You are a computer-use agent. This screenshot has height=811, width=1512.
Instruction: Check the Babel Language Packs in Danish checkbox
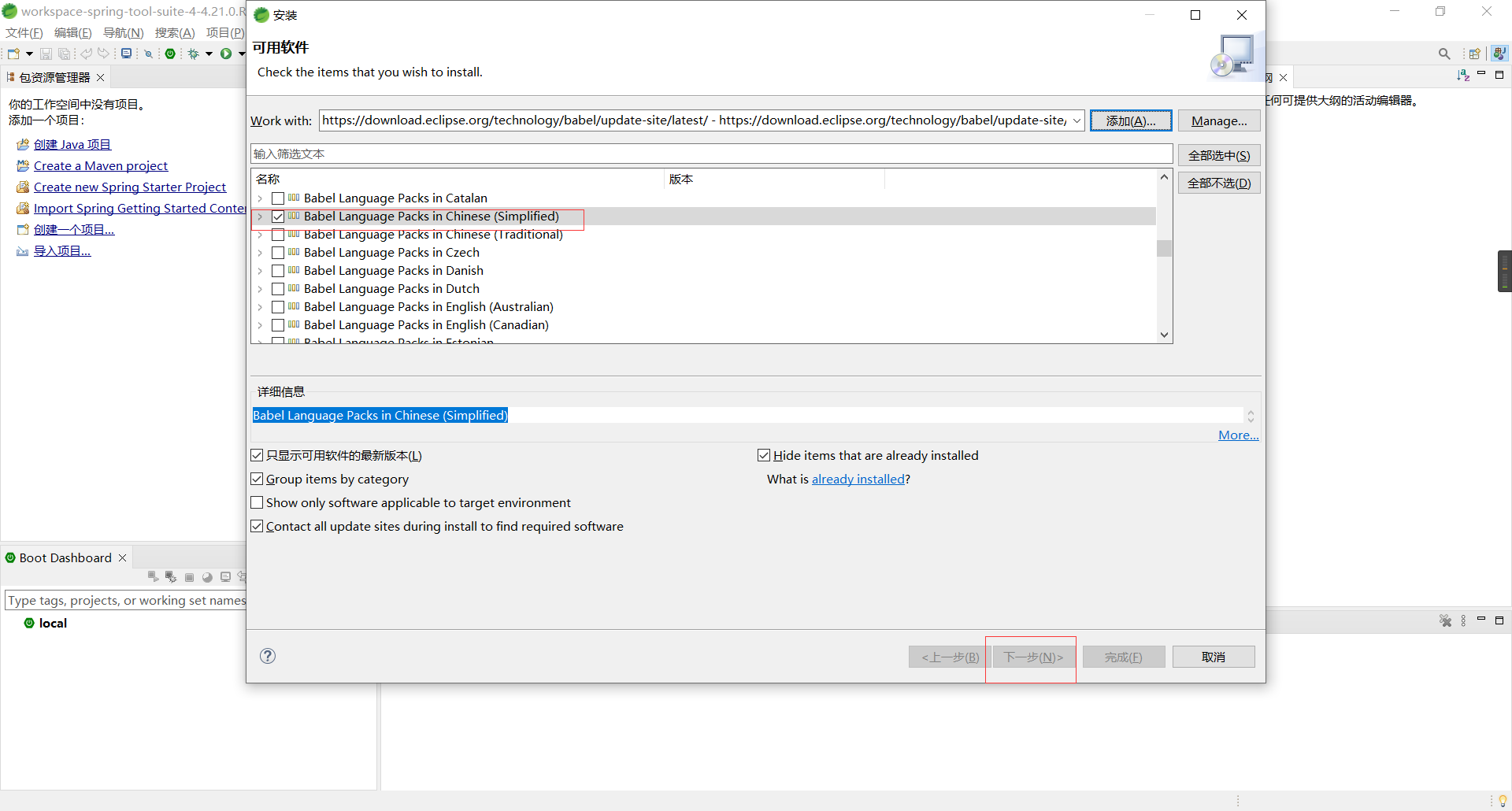(x=278, y=271)
